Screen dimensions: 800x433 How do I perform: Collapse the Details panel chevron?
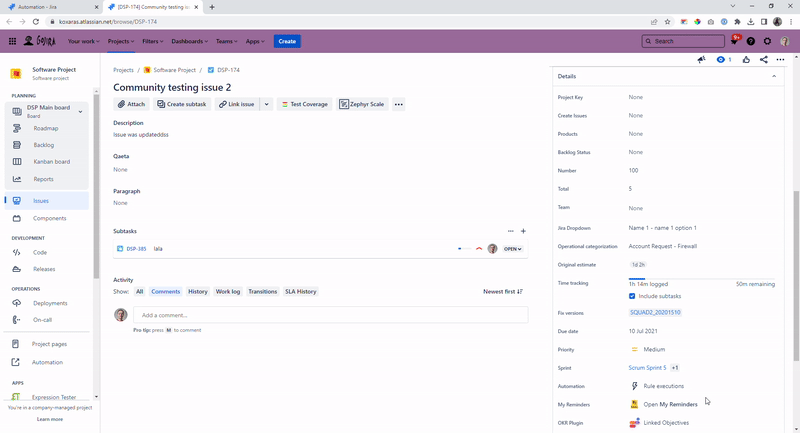(774, 77)
